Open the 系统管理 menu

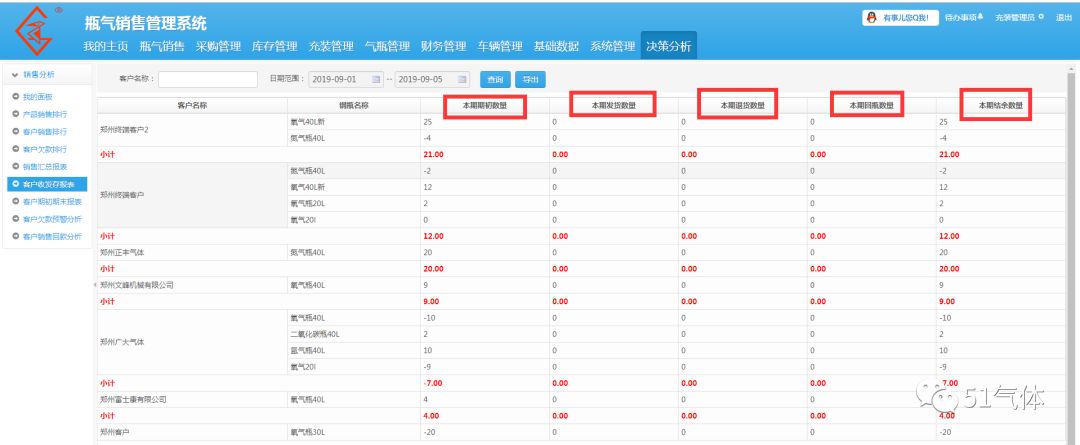(x=612, y=47)
